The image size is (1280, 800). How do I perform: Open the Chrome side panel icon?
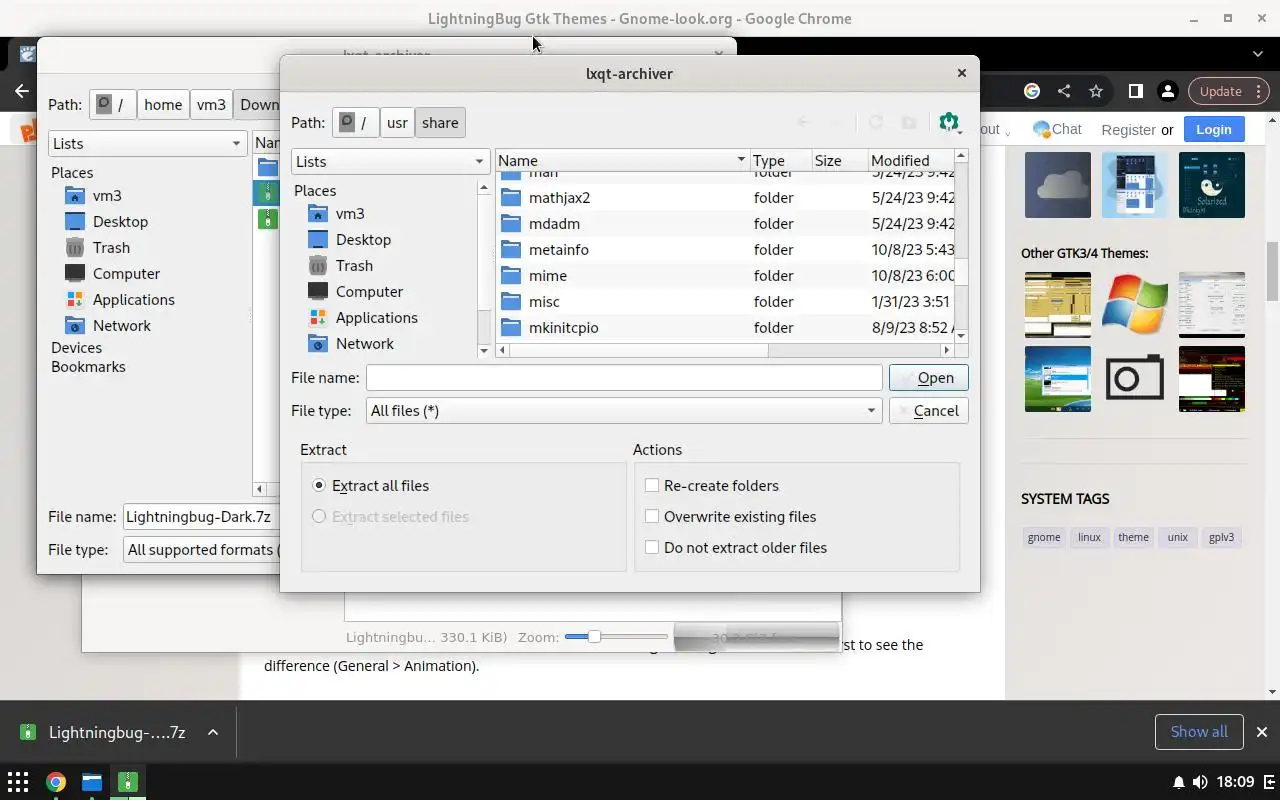tap(1135, 91)
